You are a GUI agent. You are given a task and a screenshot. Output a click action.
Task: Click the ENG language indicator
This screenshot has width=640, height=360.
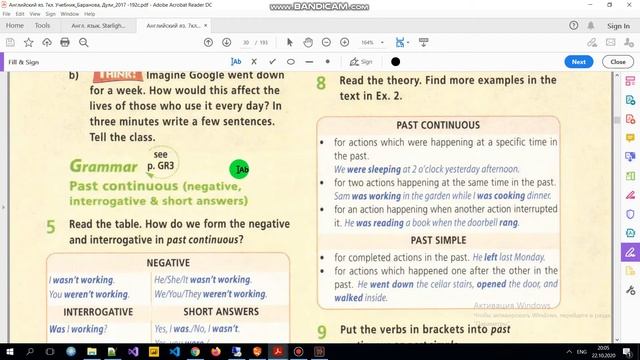click(x=582, y=351)
